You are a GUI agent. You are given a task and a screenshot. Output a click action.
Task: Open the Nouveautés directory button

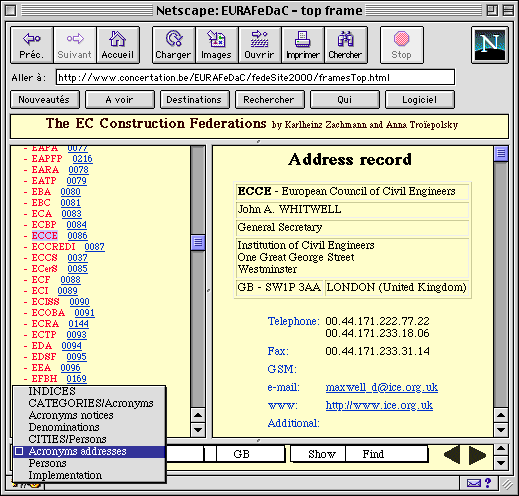click(45, 100)
